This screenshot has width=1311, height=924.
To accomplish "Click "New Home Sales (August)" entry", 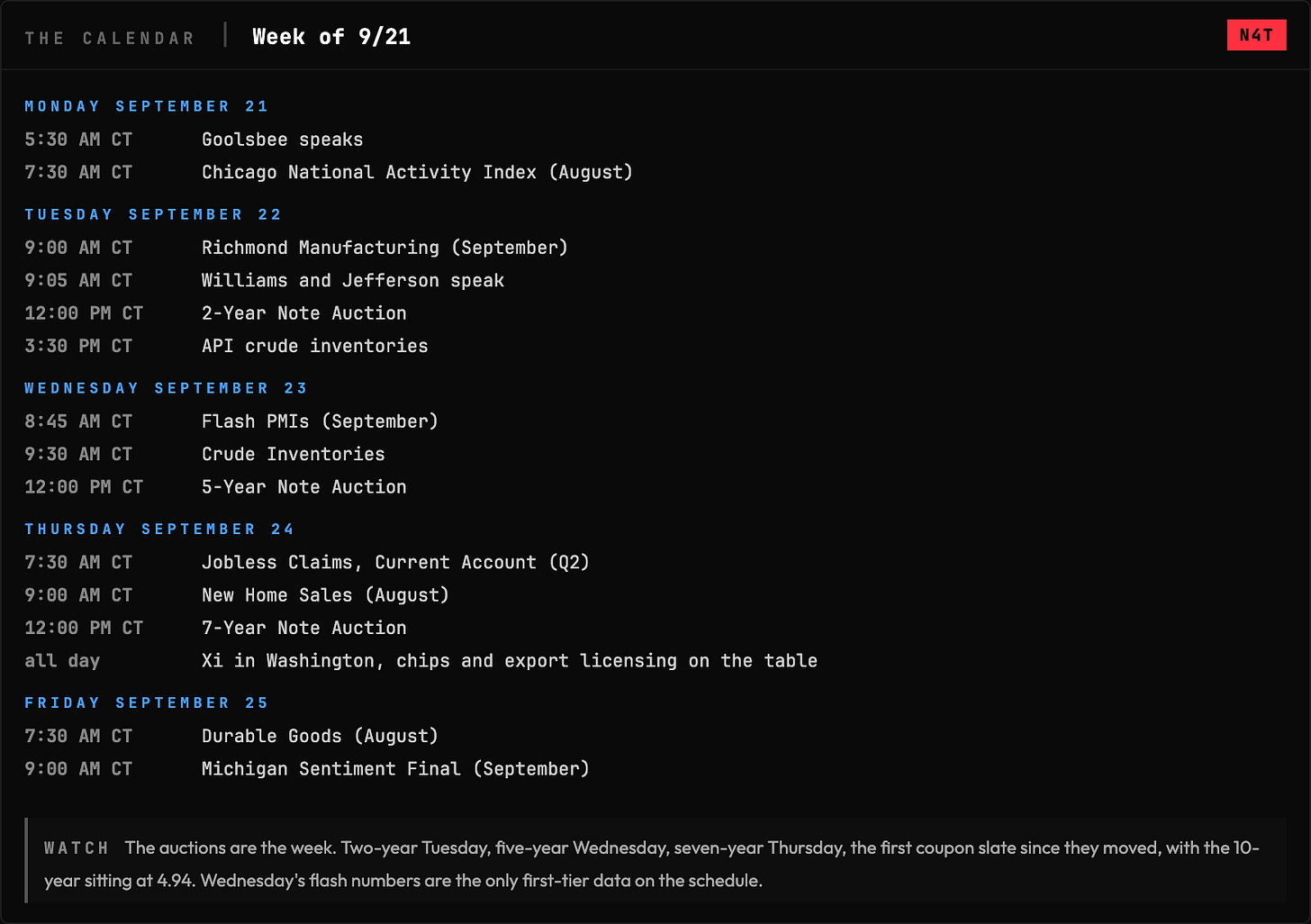I will click(325, 595).
